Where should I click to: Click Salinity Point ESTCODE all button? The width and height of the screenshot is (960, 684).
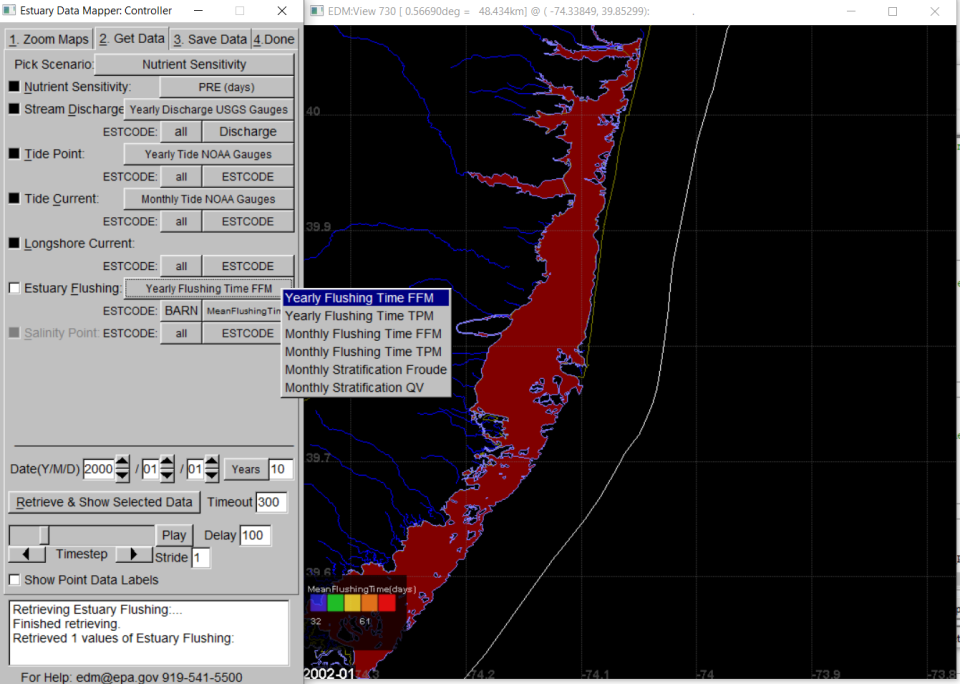coord(181,333)
